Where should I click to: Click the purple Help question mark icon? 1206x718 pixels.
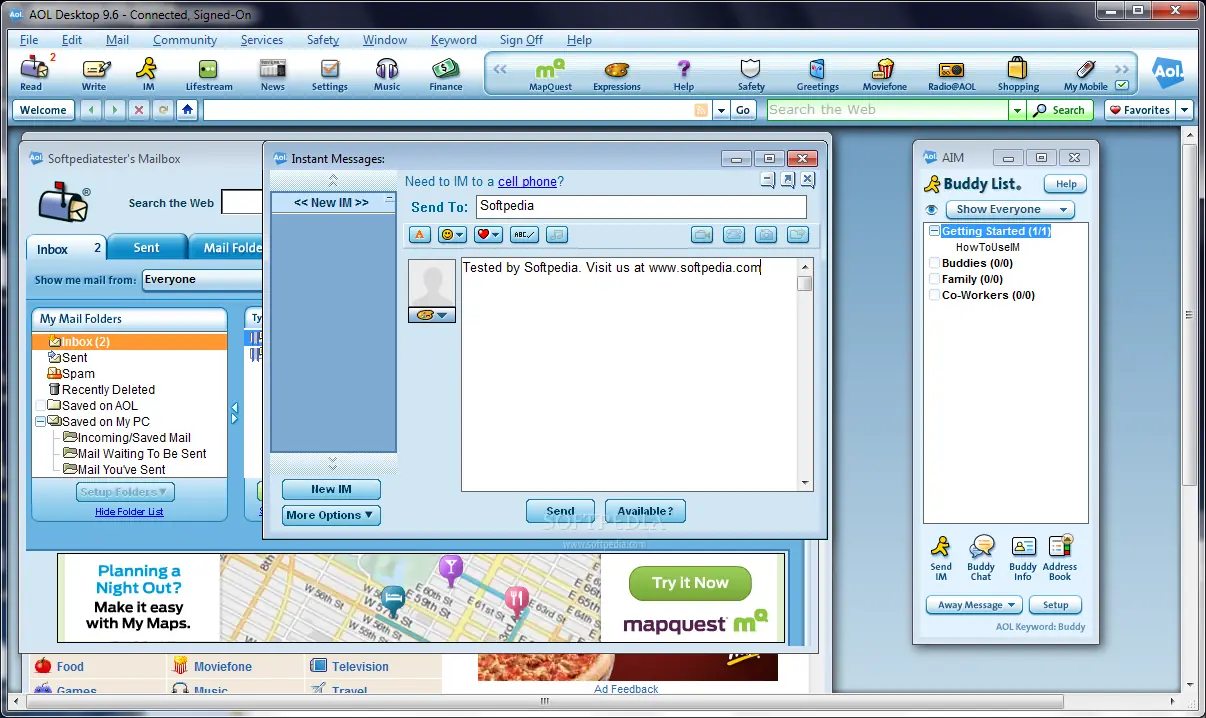684,74
